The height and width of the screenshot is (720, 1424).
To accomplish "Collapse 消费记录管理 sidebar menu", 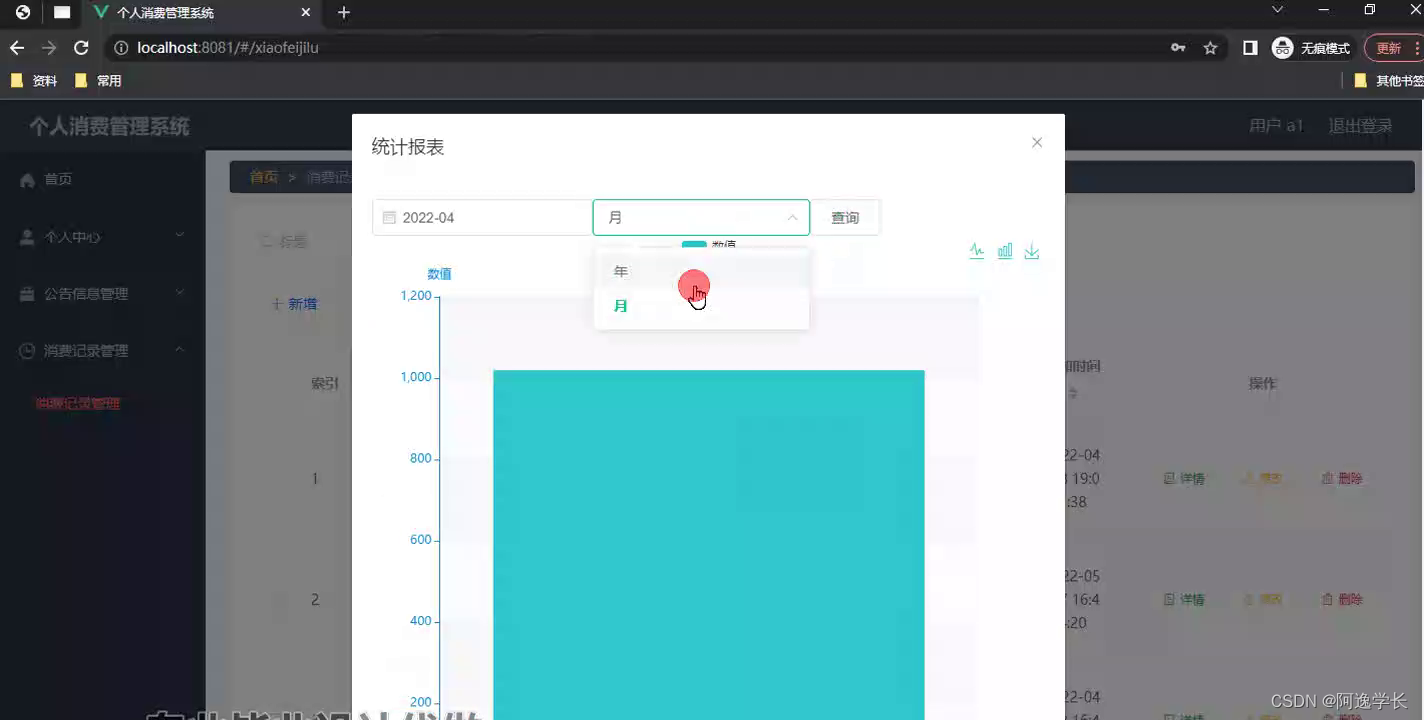I will click(x=102, y=351).
